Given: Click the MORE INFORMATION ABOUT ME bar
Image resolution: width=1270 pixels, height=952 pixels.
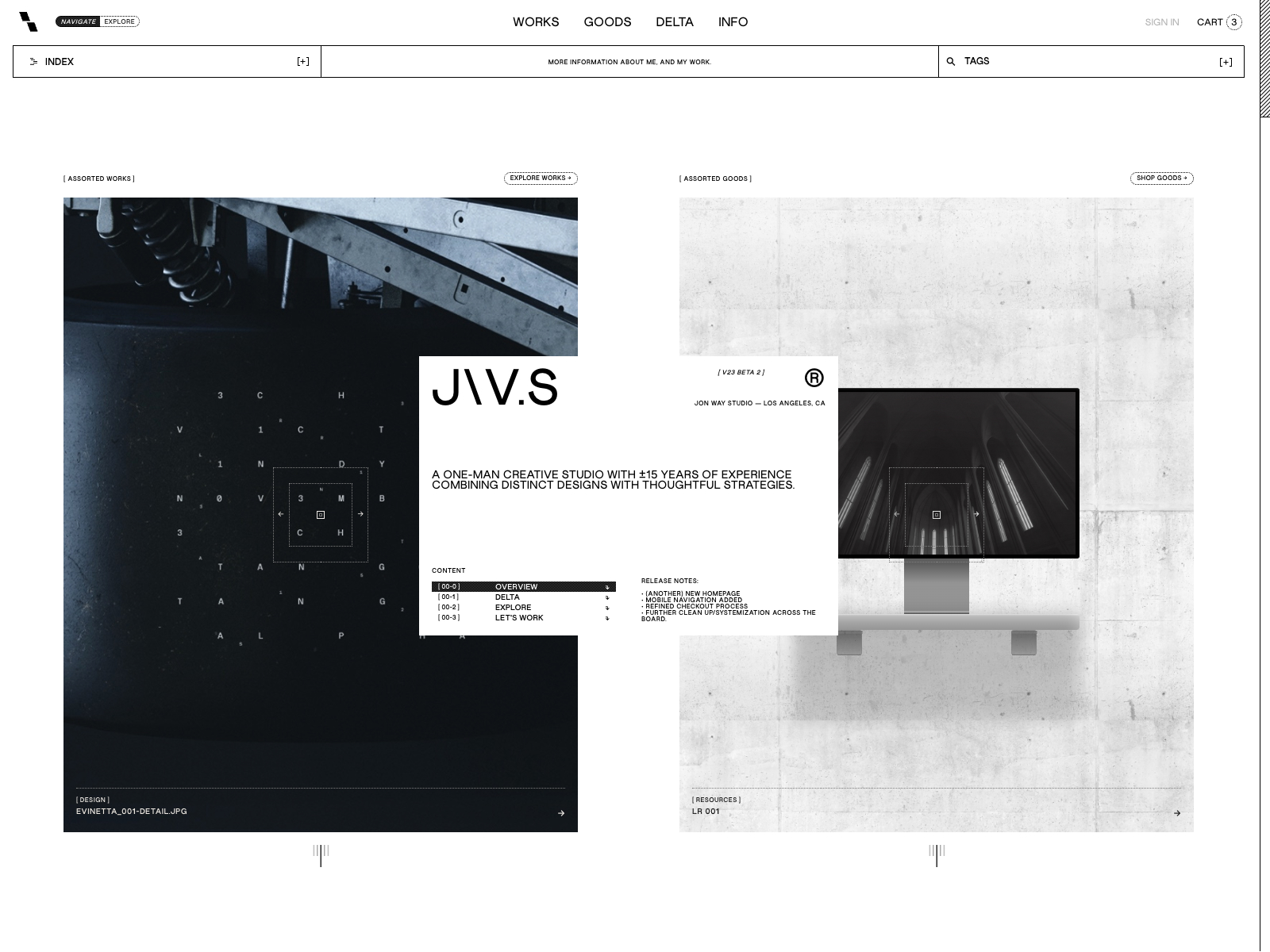Looking at the screenshot, I should coord(629,61).
